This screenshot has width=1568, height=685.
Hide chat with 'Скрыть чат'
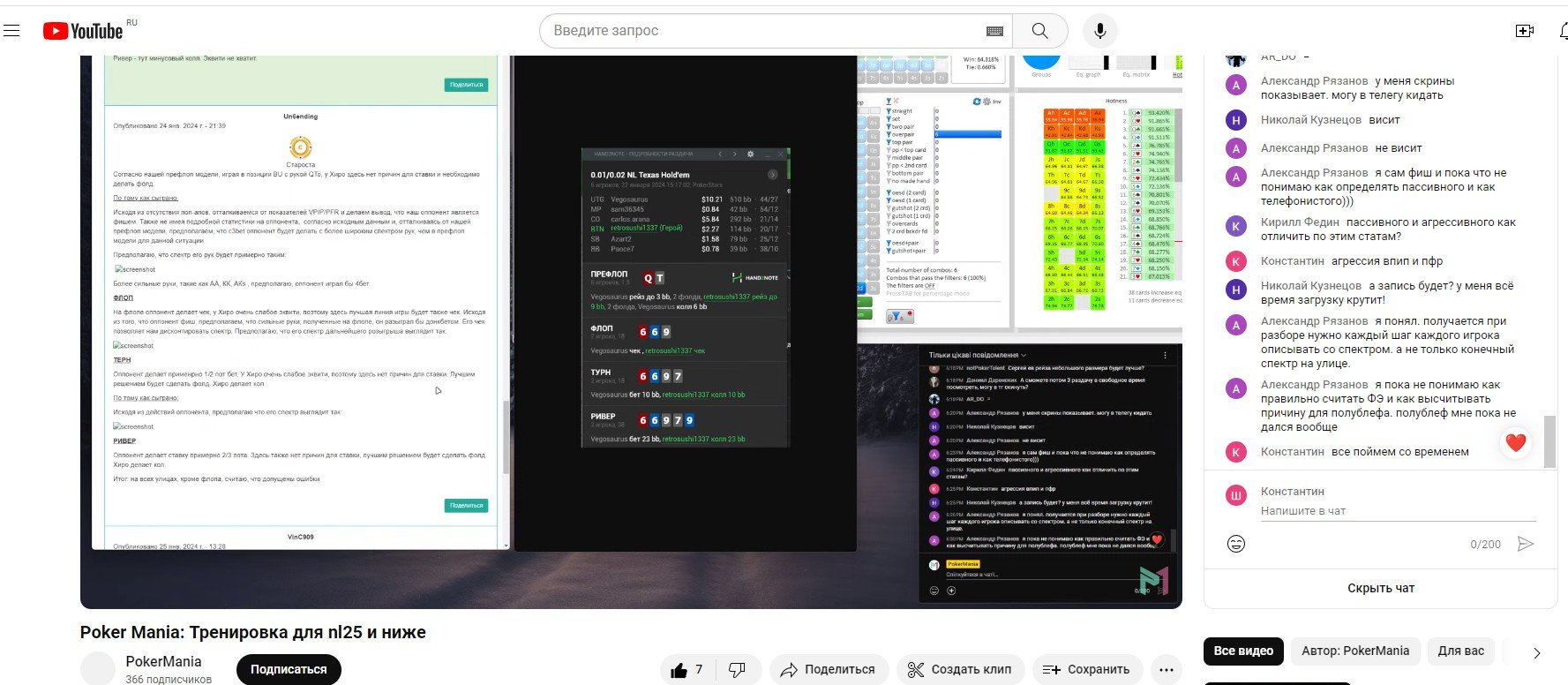[x=1381, y=588]
